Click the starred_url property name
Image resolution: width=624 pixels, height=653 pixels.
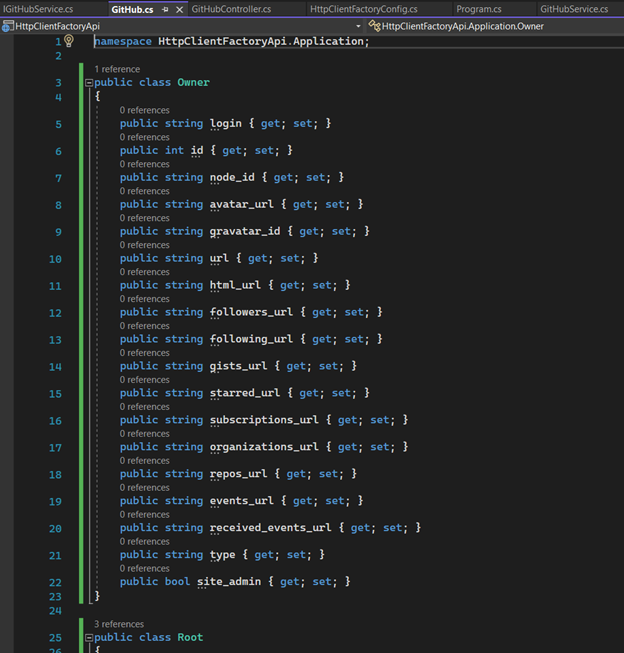[245, 393]
